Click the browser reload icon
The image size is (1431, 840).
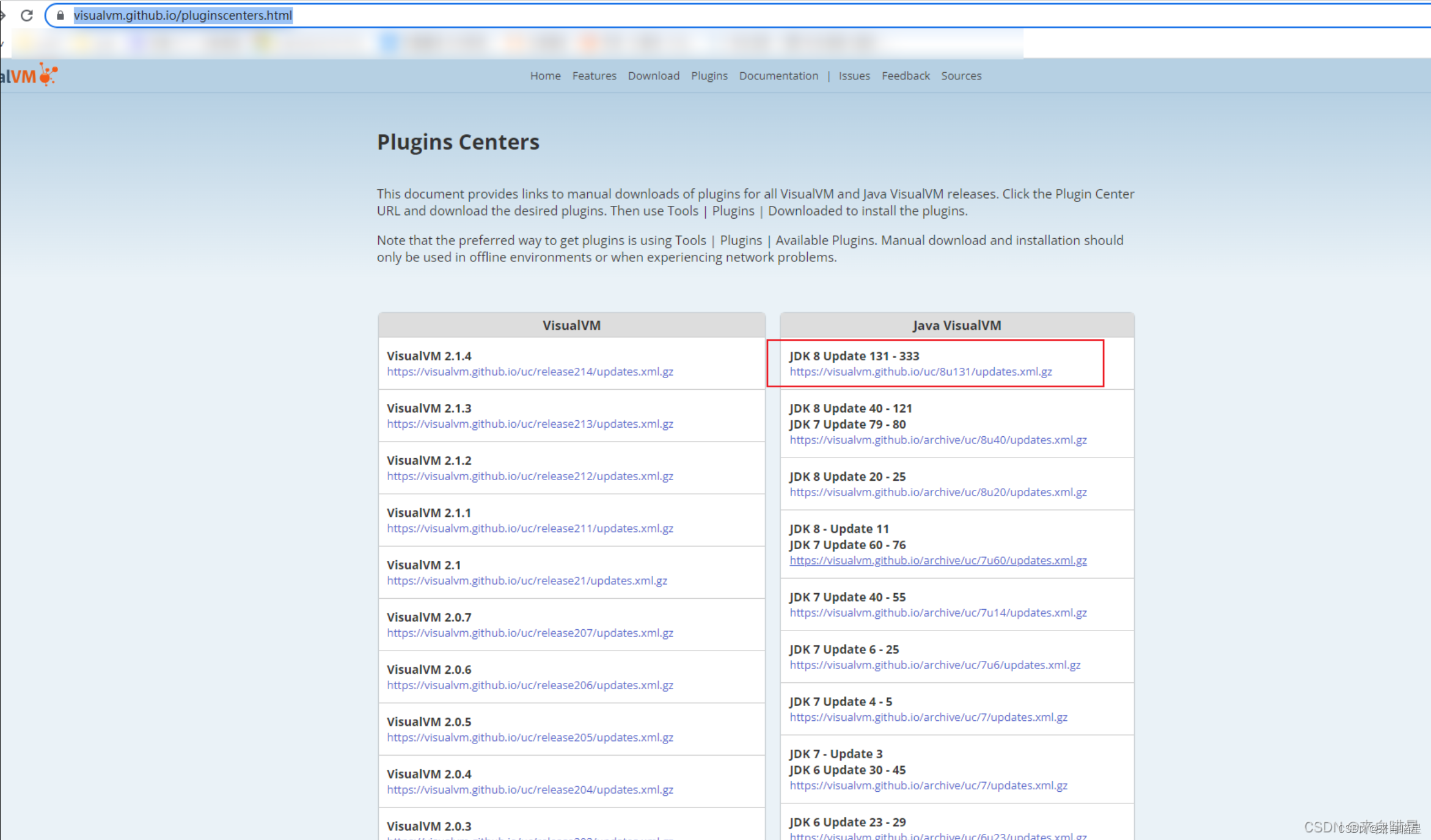tap(26, 15)
